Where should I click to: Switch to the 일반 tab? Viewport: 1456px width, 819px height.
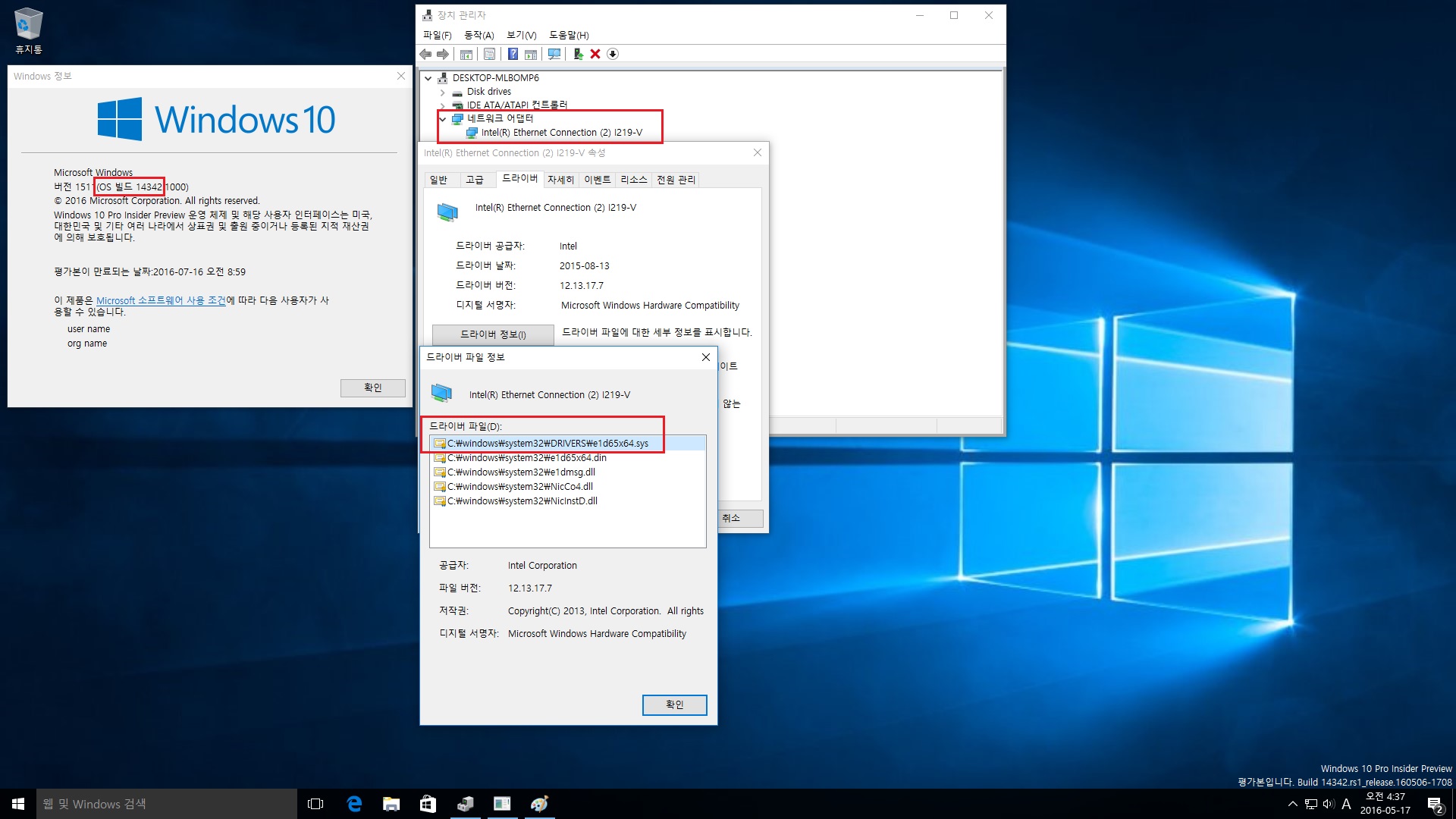click(x=439, y=180)
